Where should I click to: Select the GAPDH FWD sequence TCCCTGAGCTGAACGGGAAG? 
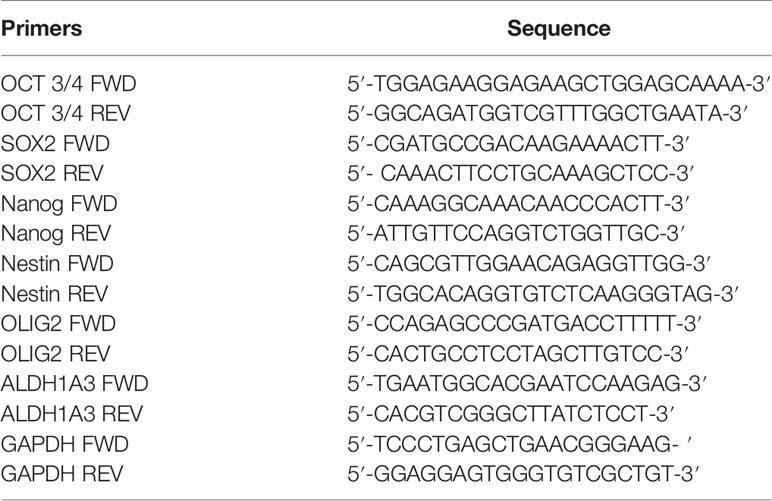520,444
